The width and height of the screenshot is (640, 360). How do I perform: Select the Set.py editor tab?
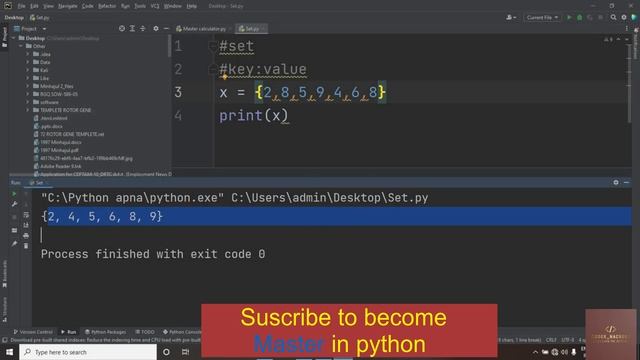[251, 29]
